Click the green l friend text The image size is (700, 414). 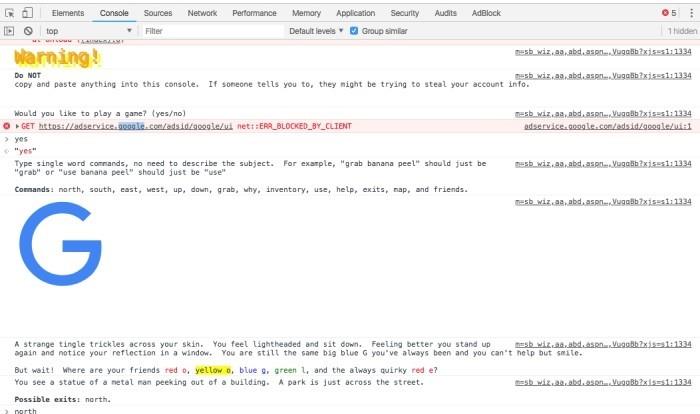click(292, 370)
